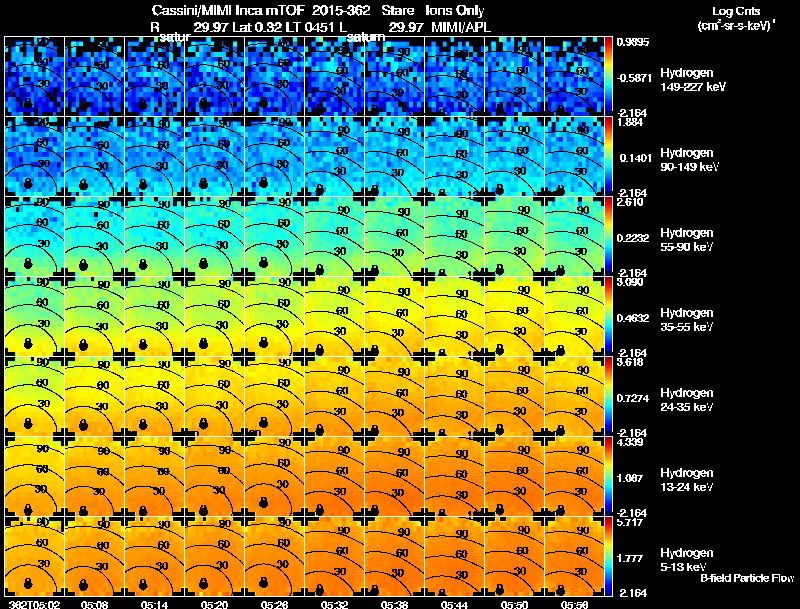Screen dimensions: 800x609
Task: Click the Hydrogen 35-55 keV row label
Action: [687, 320]
